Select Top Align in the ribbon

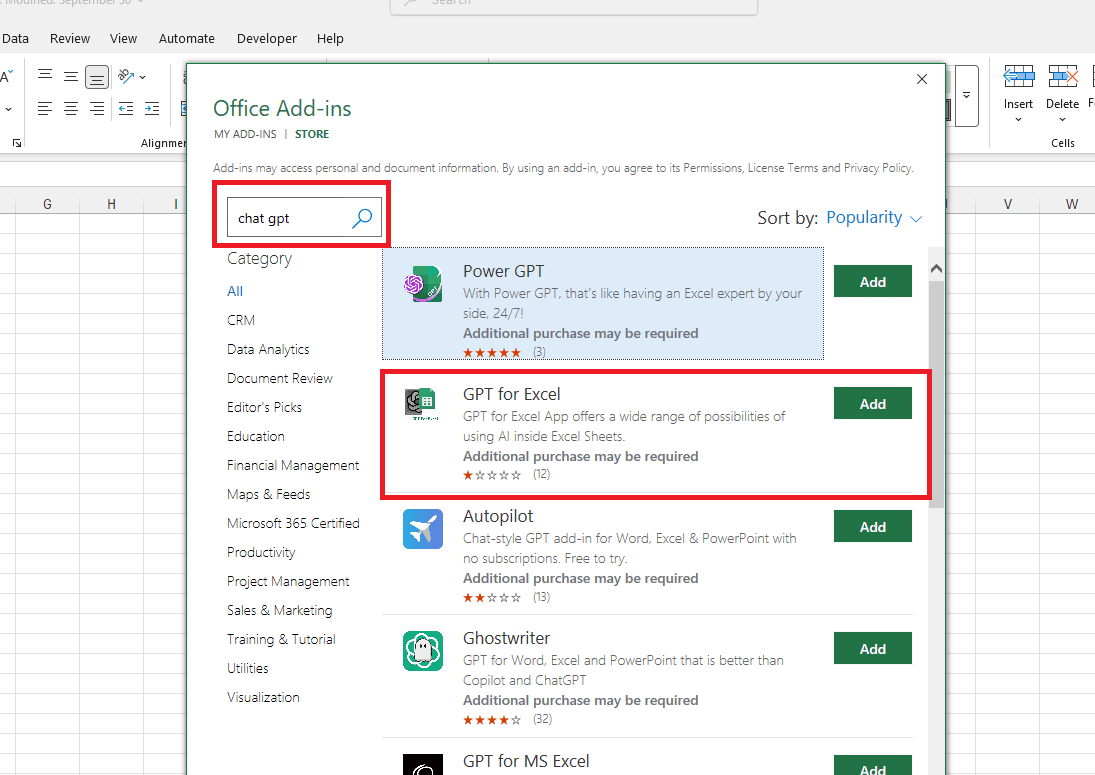[45, 75]
